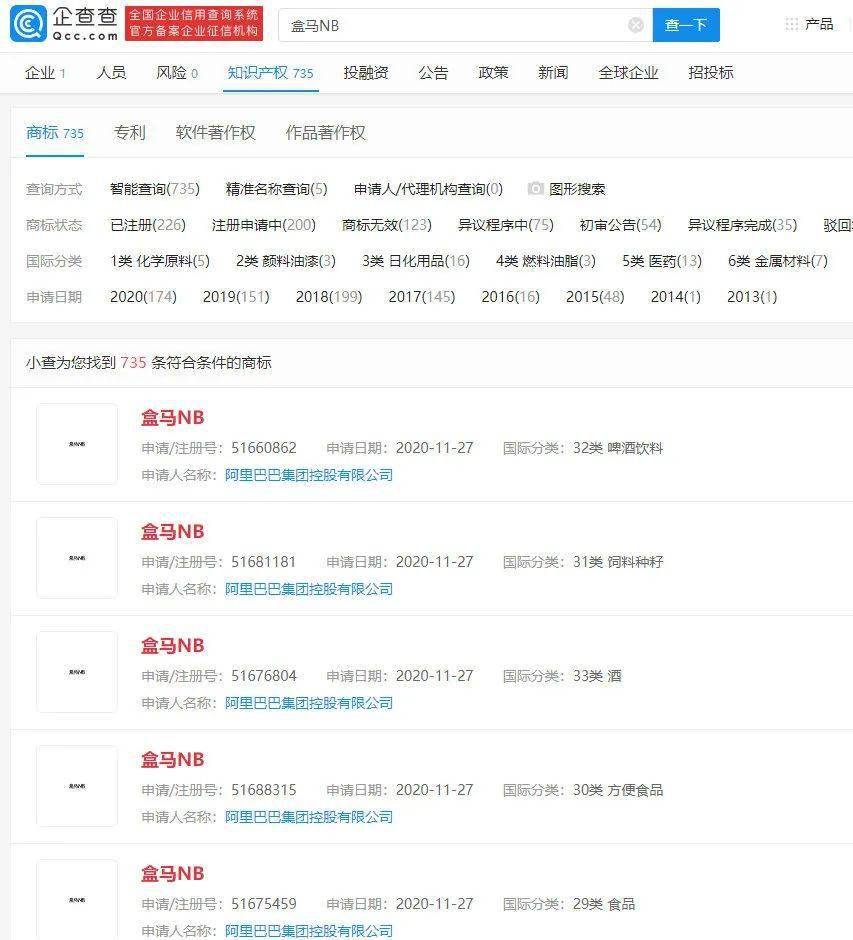
Task: Filter by 已注册(226) status
Action: [148, 225]
